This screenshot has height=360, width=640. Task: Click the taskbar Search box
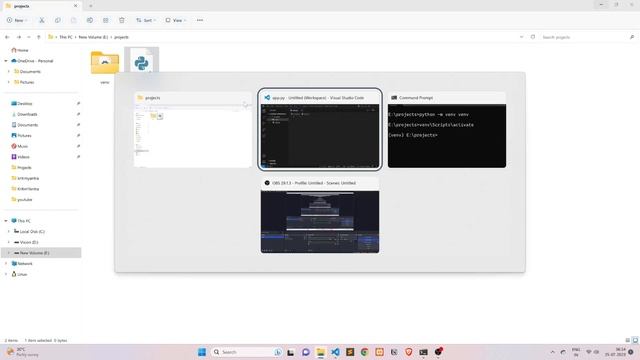click(247, 352)
